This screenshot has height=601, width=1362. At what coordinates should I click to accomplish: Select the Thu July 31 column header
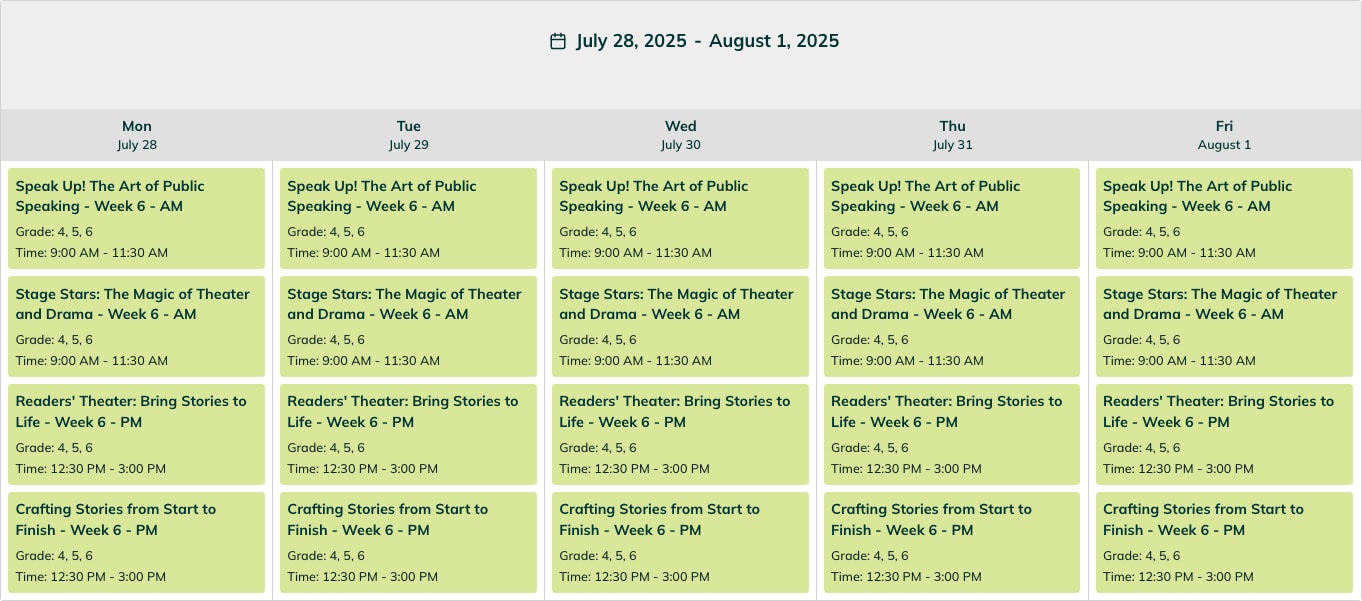click(953, 135)
